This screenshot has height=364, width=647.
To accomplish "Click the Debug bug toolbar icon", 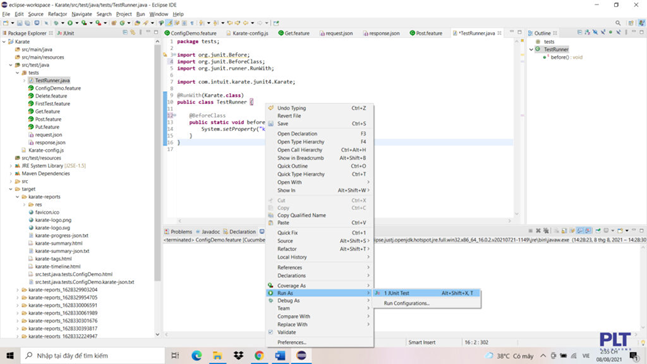I will pos(56,23).
